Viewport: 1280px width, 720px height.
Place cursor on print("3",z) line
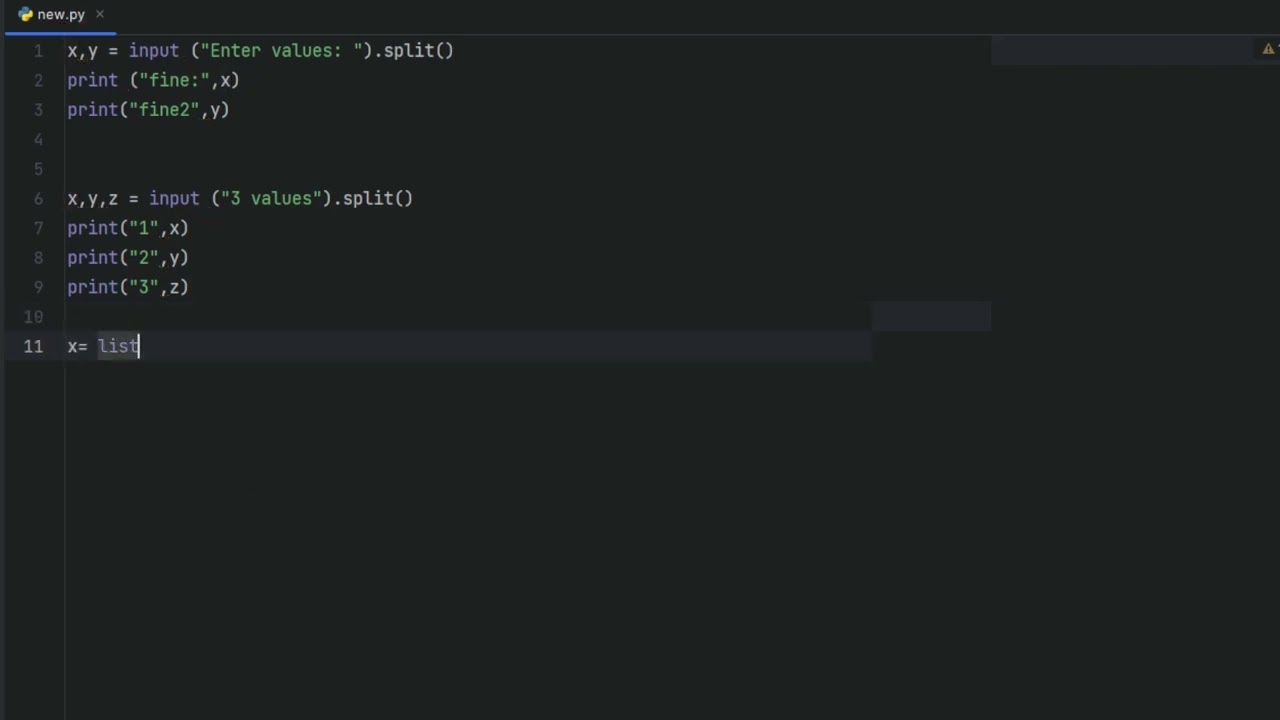(x=128, y=287)
